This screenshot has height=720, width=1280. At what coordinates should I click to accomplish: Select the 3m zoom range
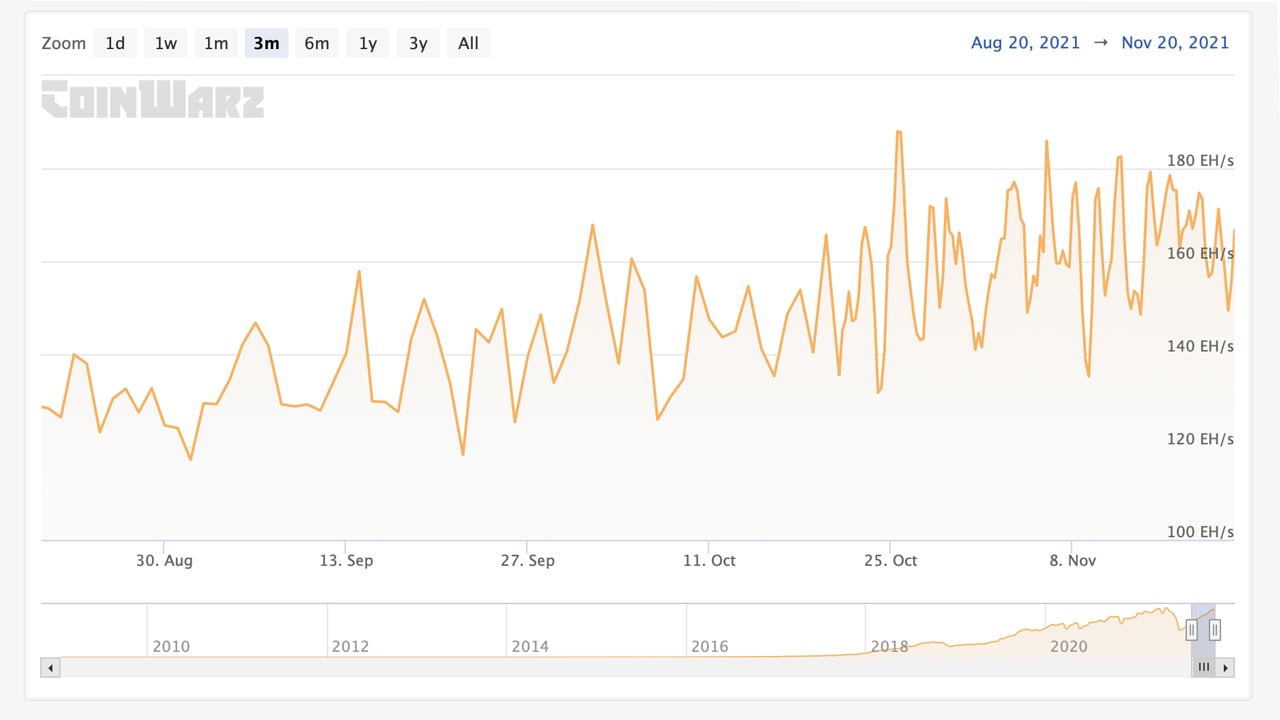click(267, 43)
